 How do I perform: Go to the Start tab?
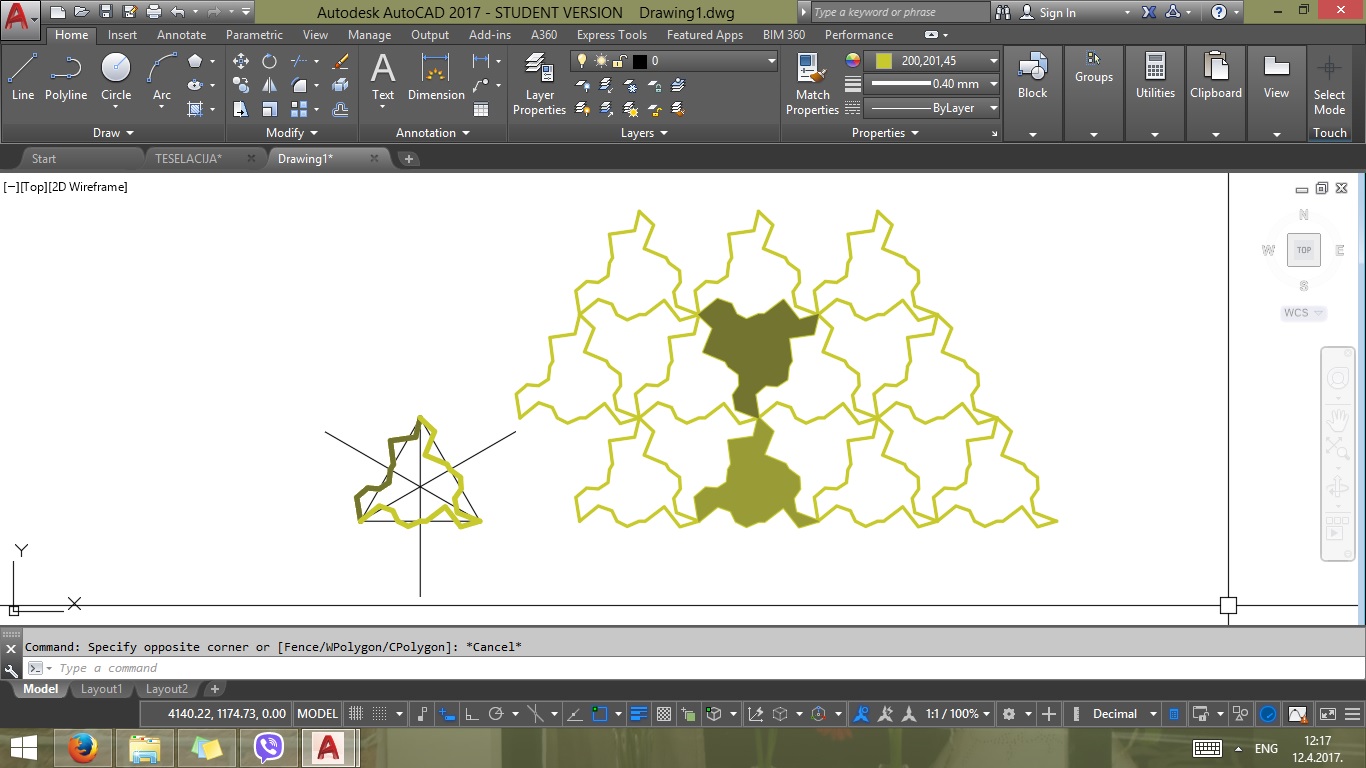pyautogui.click(x=44, y=158)
